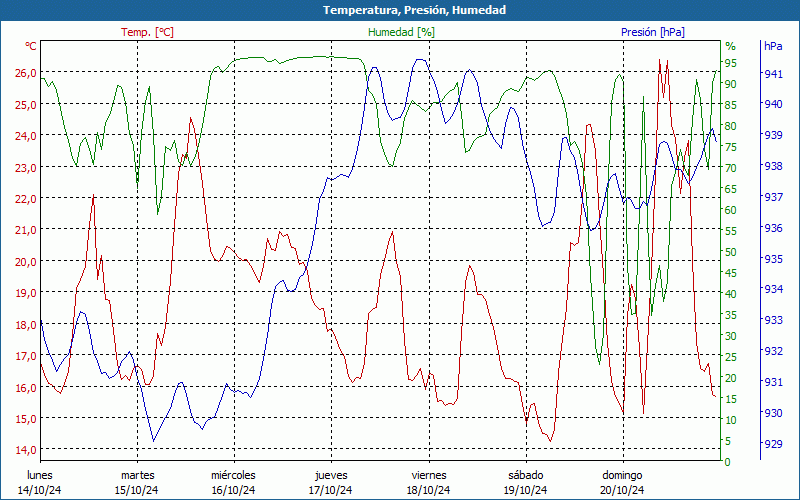Click the 22,0 temperature axis value
Screen dimensions: 800x500
[x=26, y=198]
